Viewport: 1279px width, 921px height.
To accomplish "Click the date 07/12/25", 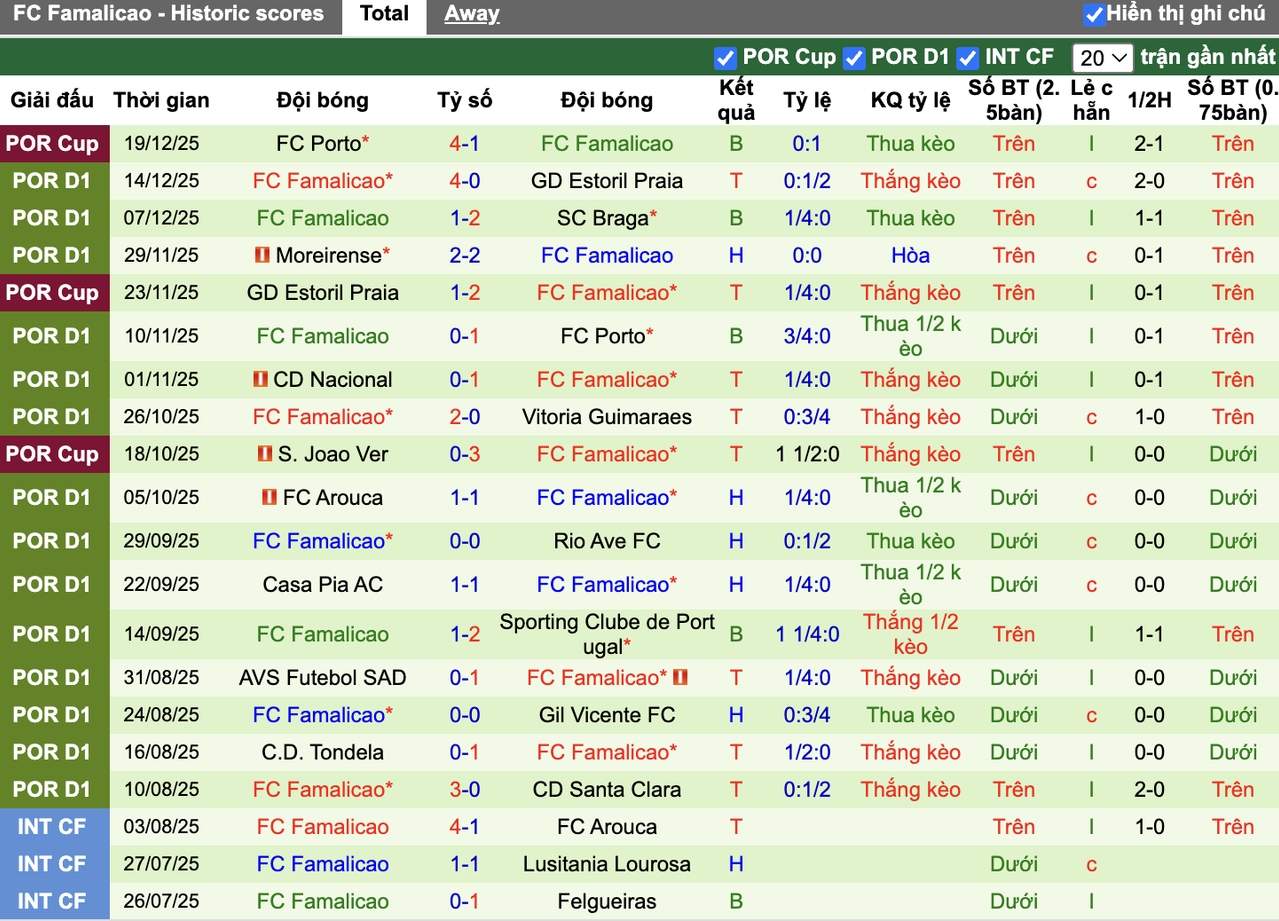I will pos(162,218).
